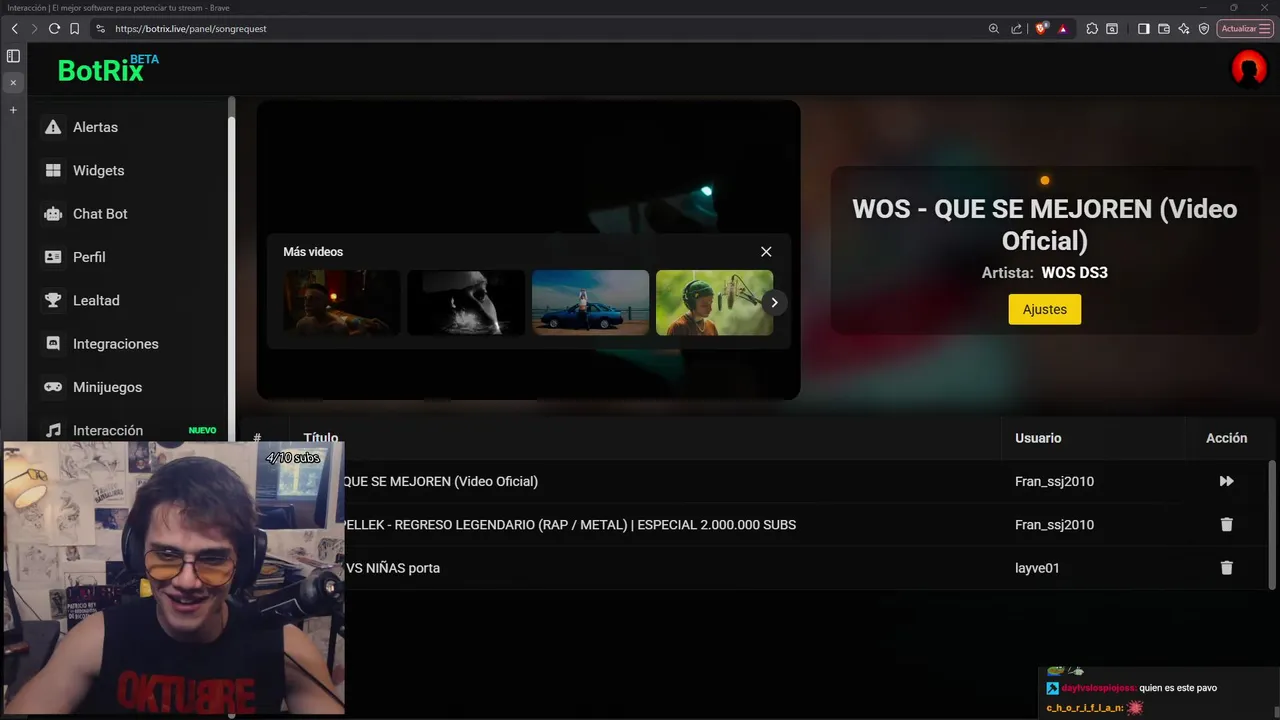The width and height of the screenshot is (1280, 720).
Task: Click the REGRESO LEGENDARIO queue title
Action: click(570, 524)
